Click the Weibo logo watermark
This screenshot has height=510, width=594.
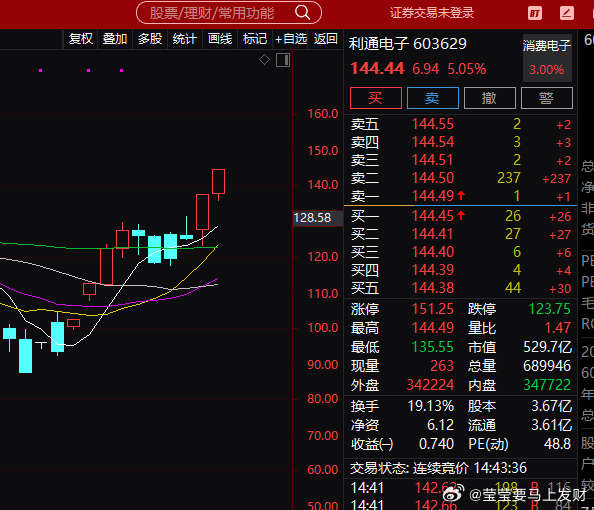click(453, 493)
